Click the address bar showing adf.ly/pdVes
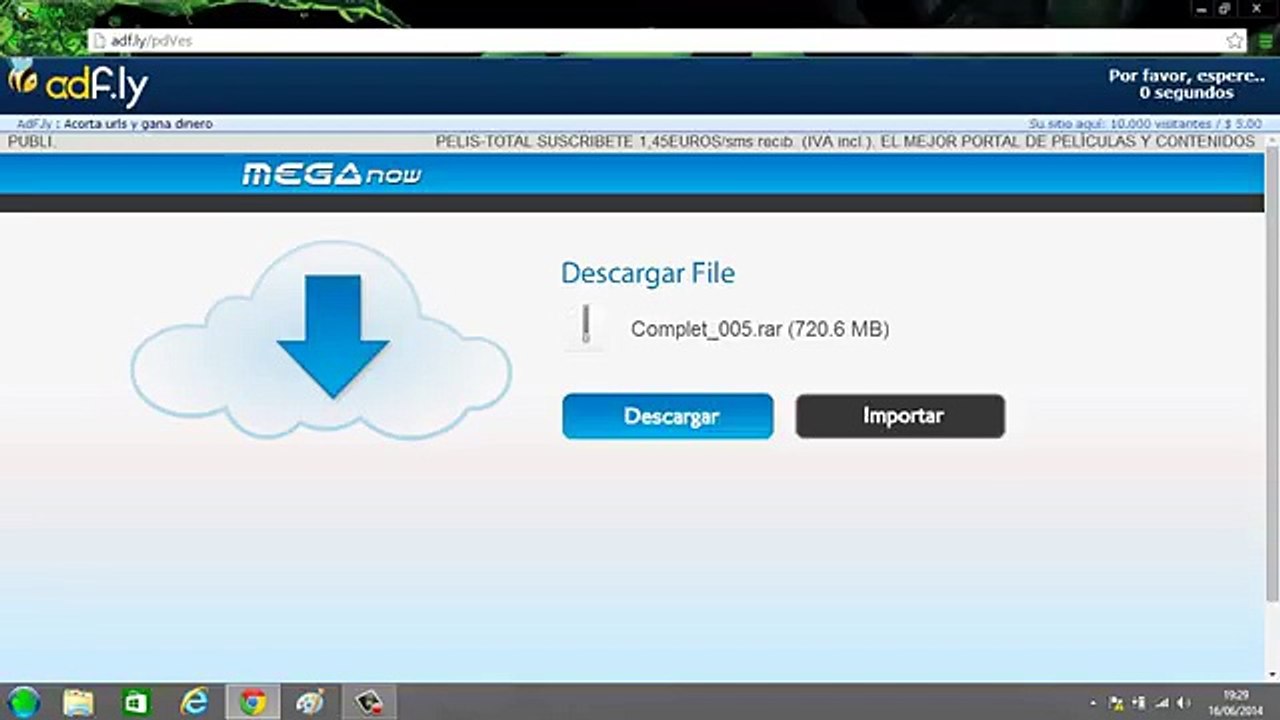Screen dimensions: 1280x720 coord(667,41)
